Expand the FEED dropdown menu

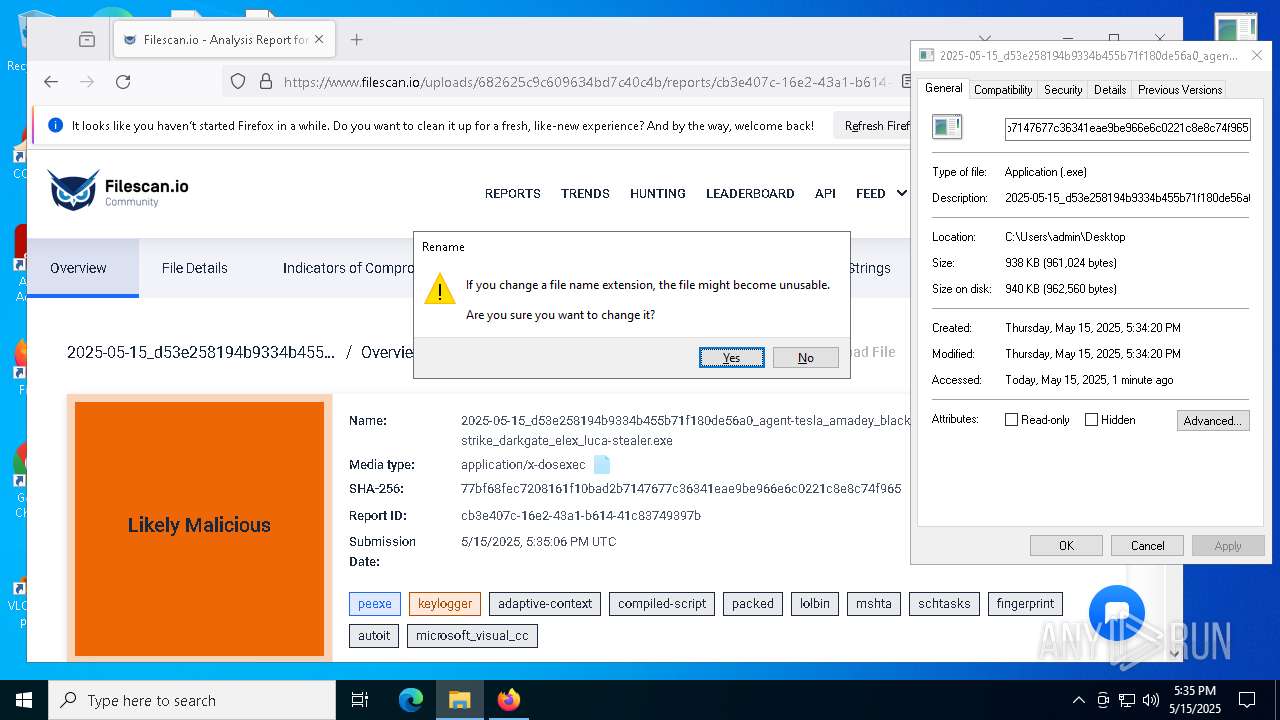click(x=881, y=194)
